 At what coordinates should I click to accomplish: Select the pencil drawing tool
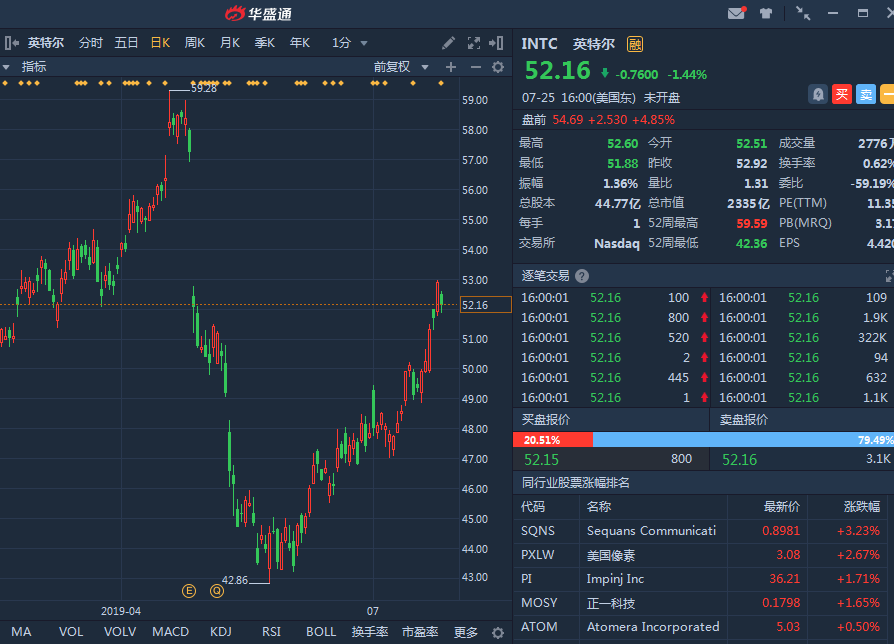click(449, 43)
